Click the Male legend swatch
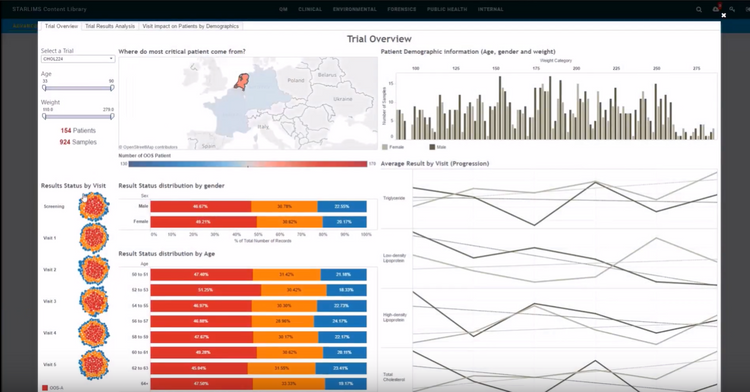Viewport: 750px width, 392px height. point(432,147)
